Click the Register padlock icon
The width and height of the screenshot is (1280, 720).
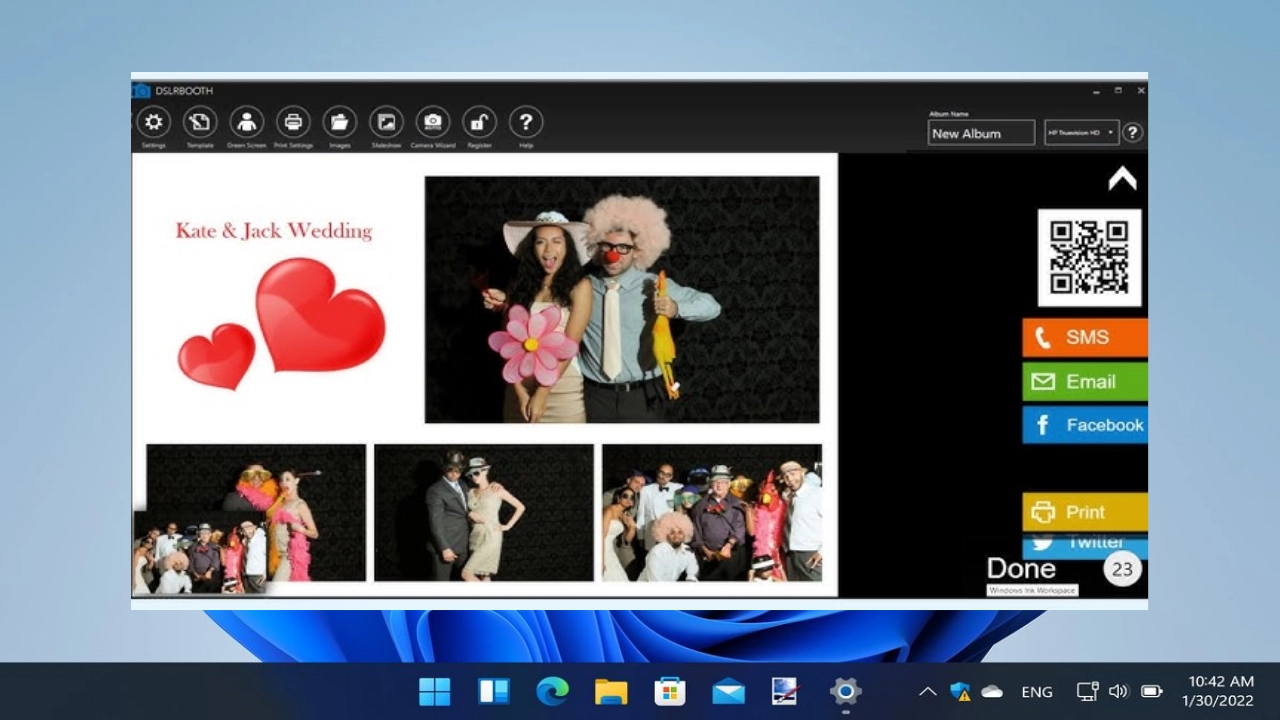point(479,122)
